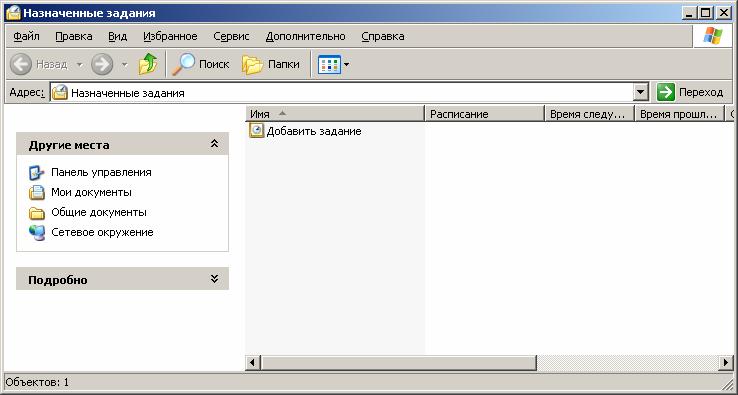Open the Вид menu
Image resolution: width=738 pixels, height=395 pixels.
118,36
